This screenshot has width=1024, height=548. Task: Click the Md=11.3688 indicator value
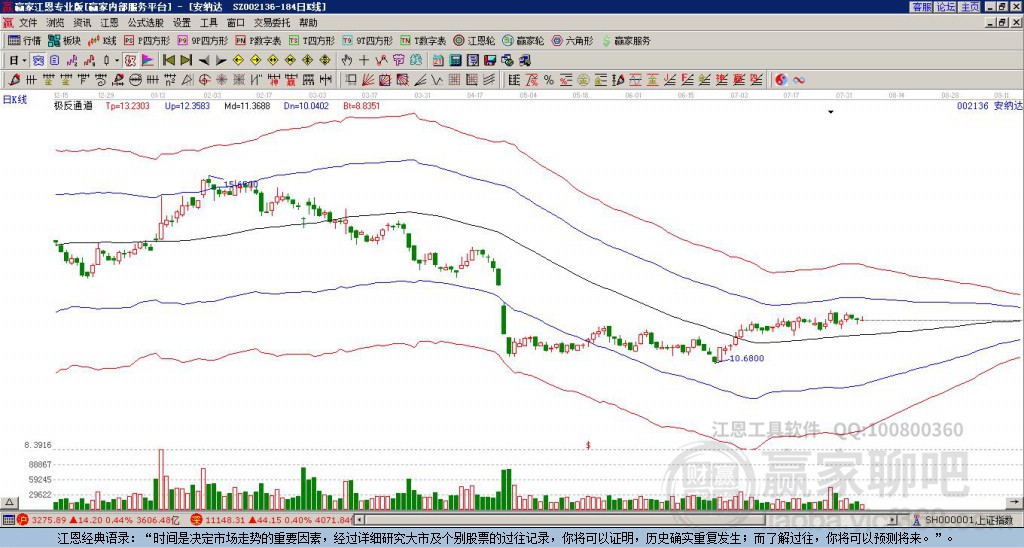coord(247,105)
